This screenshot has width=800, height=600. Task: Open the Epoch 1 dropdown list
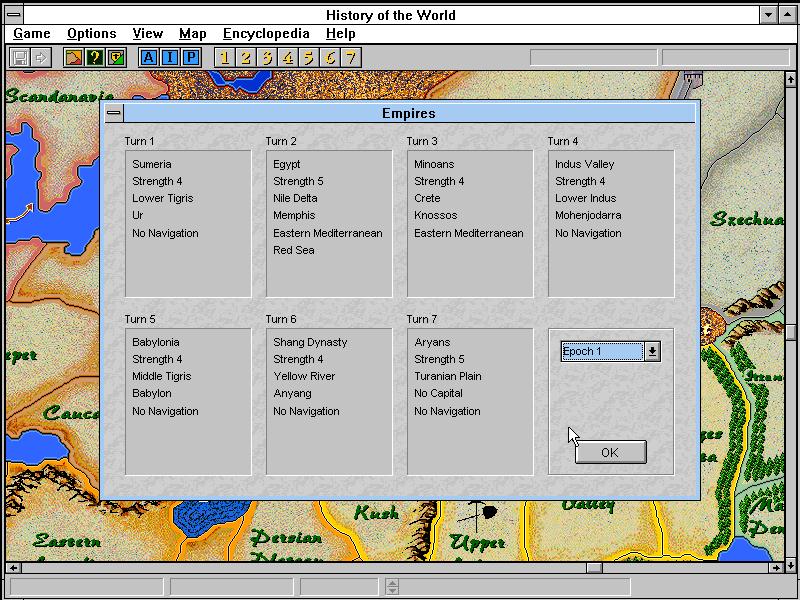(653, 352)
